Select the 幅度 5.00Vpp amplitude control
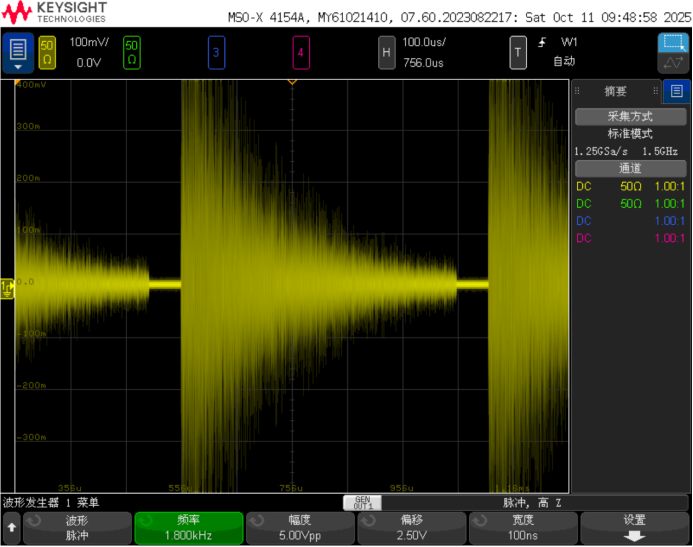Screen dimensions: 693x547 click(x=301, y=528)
